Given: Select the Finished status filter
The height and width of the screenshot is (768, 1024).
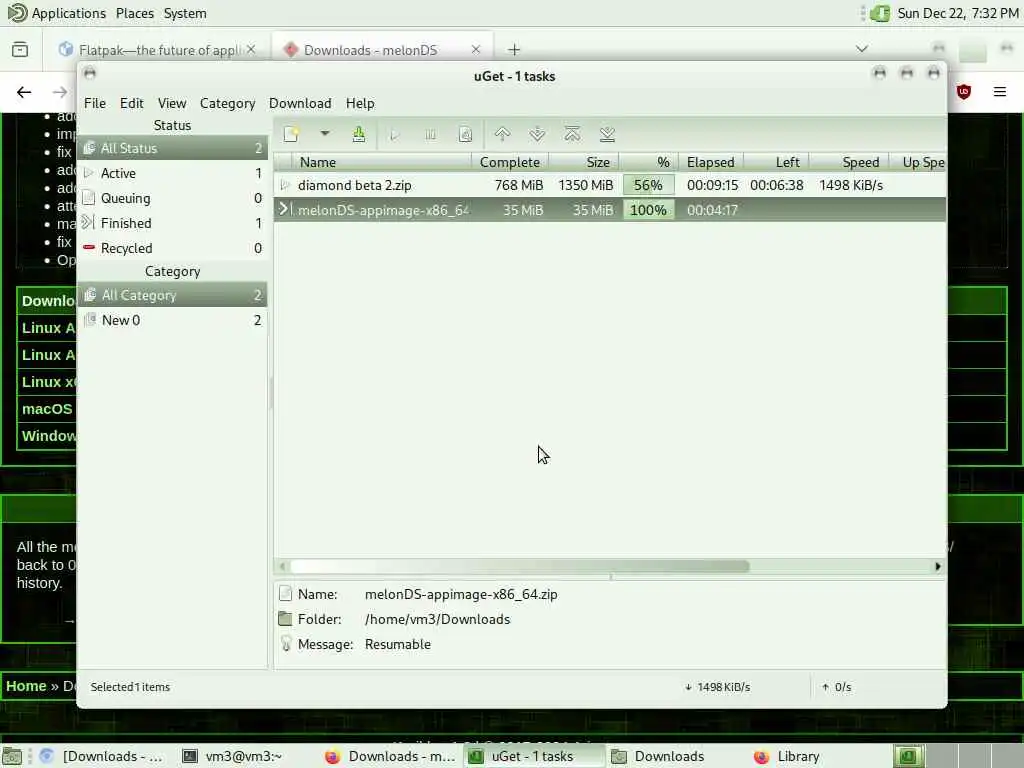Looking at the screenshot, I should pyautogui.click(x=172, y=223).
